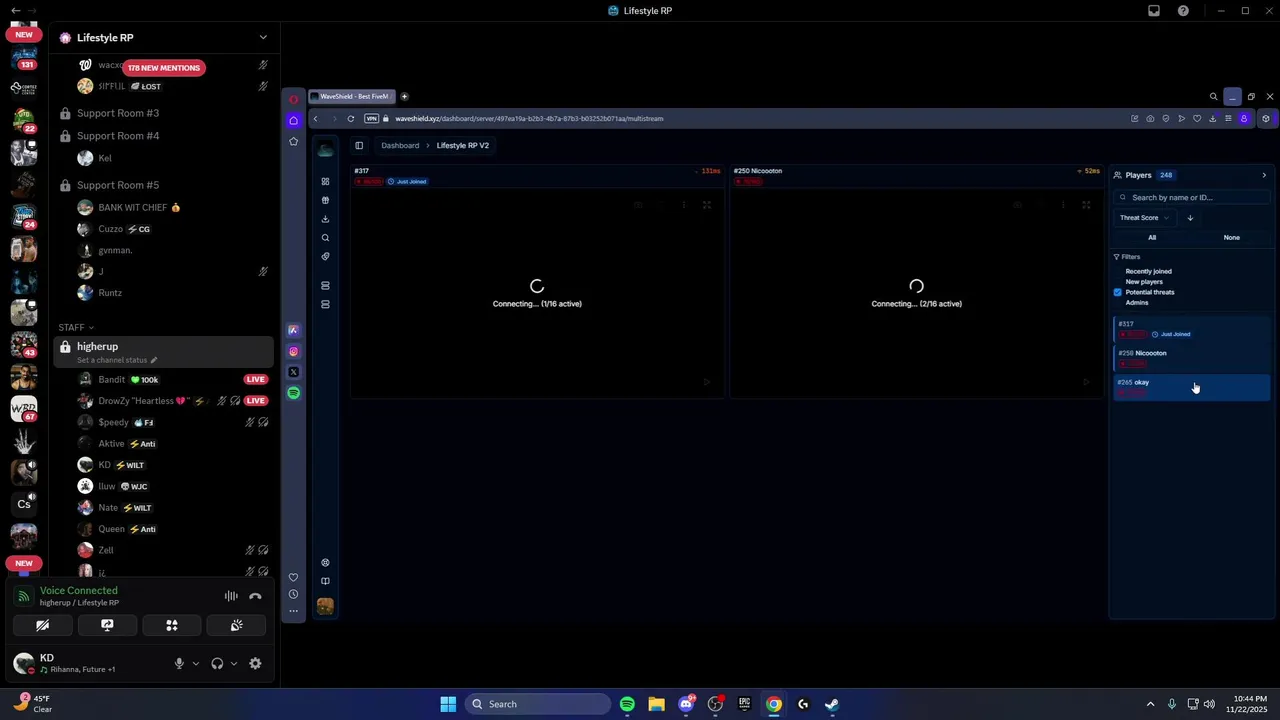1280x720 pixels.
Task: Turn on the Discord camera
Action: (42, 625)
